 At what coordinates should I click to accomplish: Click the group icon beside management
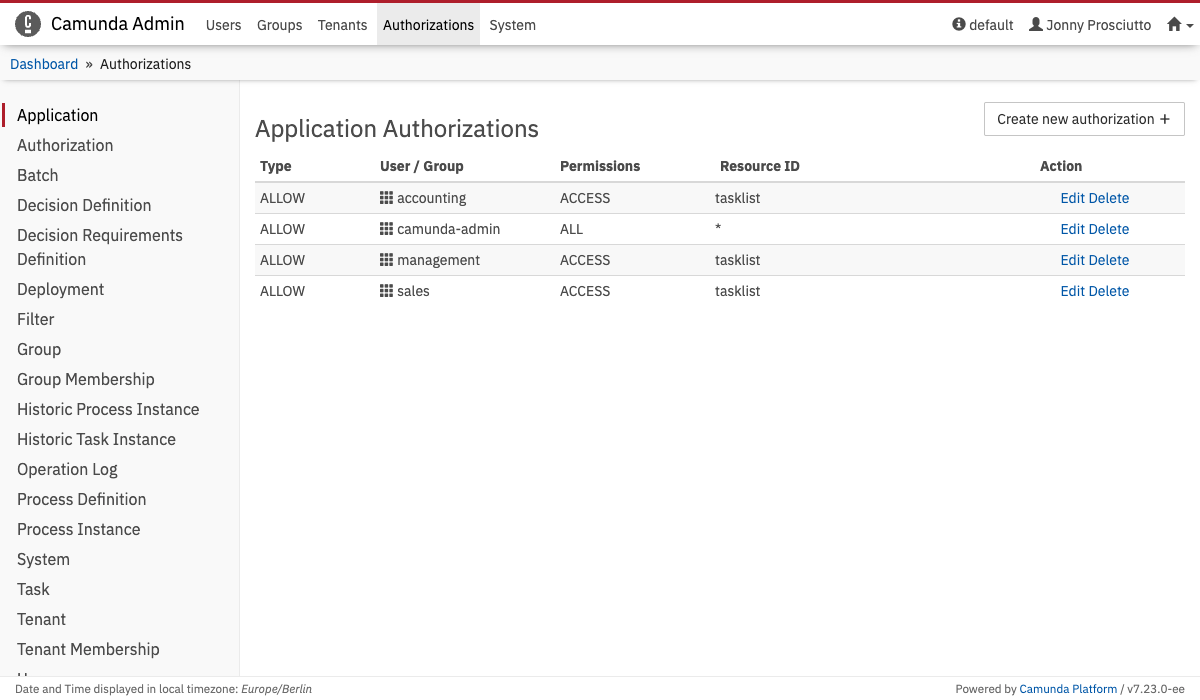386,260
